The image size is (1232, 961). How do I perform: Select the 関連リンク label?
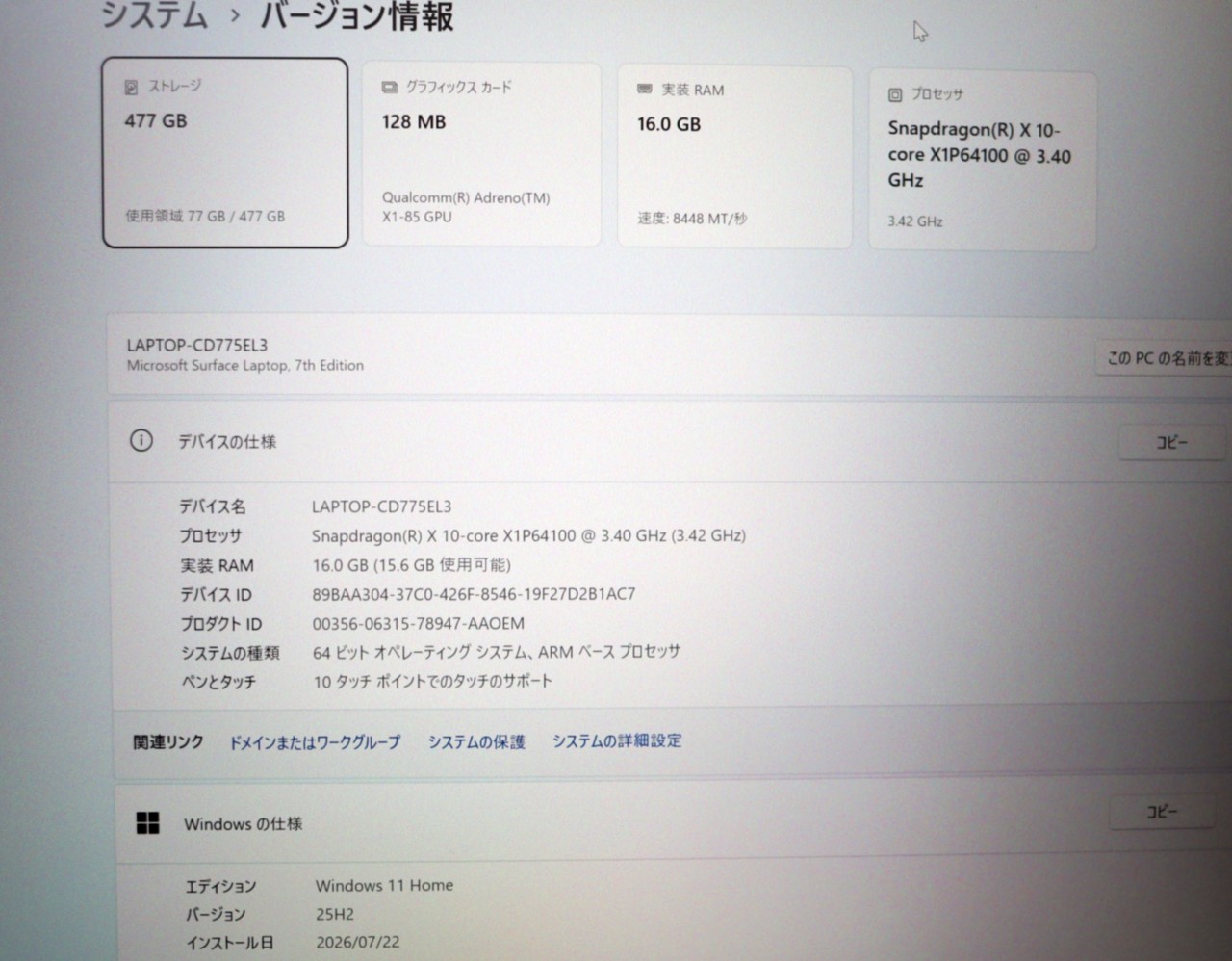(168, 741)
